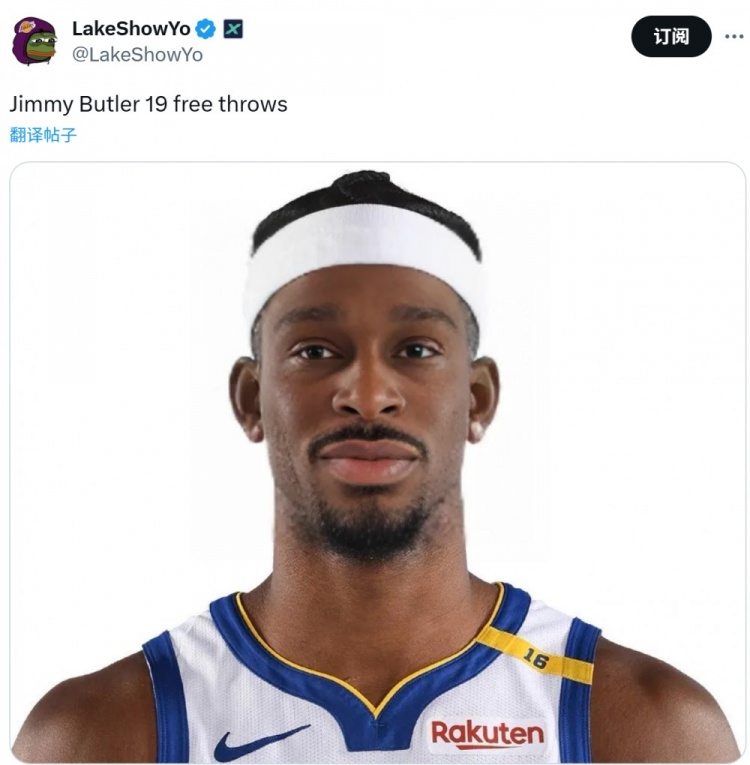Open the attached player photo
The width and height of the screenshot is (750, 765).
(x=377, y=462)
